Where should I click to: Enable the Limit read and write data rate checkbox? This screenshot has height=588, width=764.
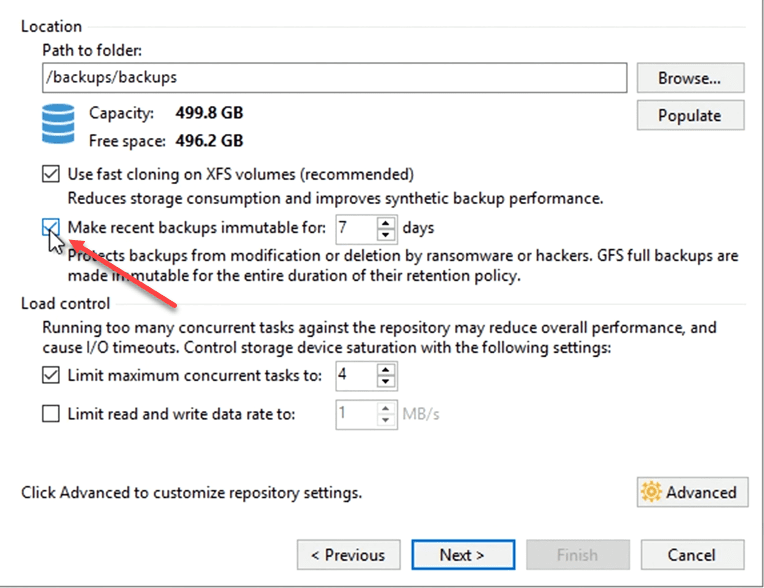[51, 413]
